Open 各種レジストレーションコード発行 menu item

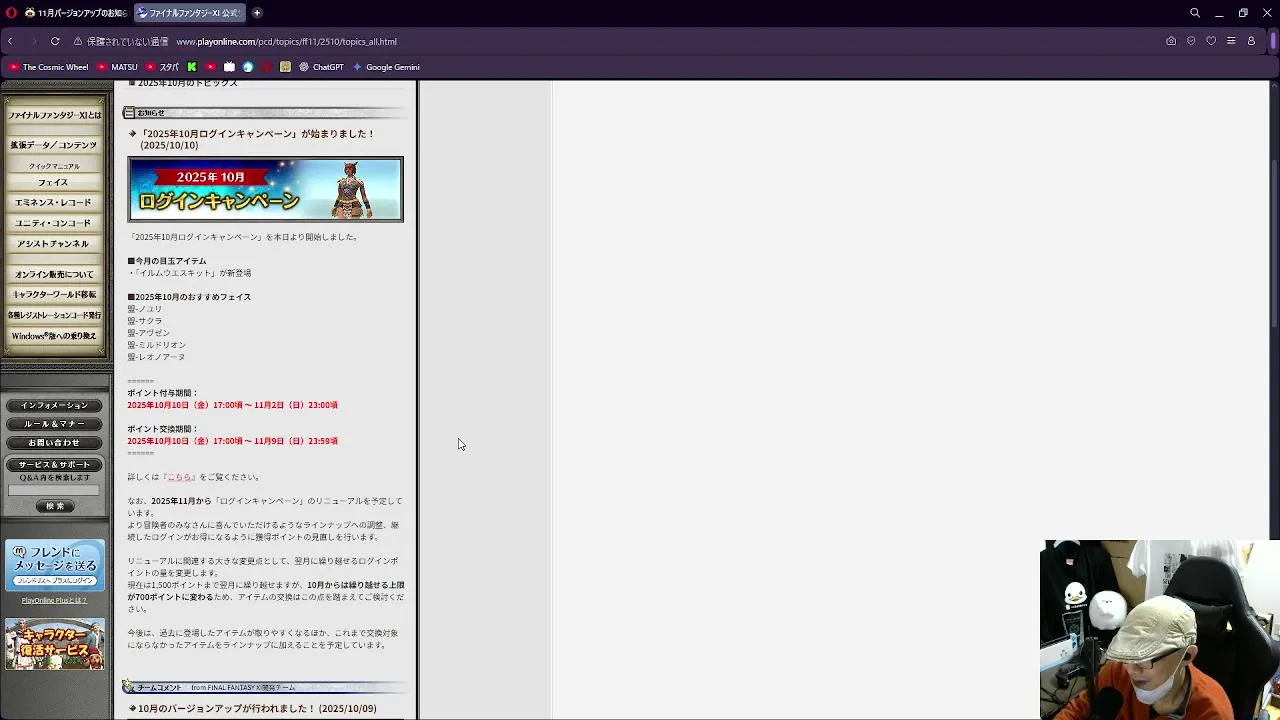tap(54, 315)
